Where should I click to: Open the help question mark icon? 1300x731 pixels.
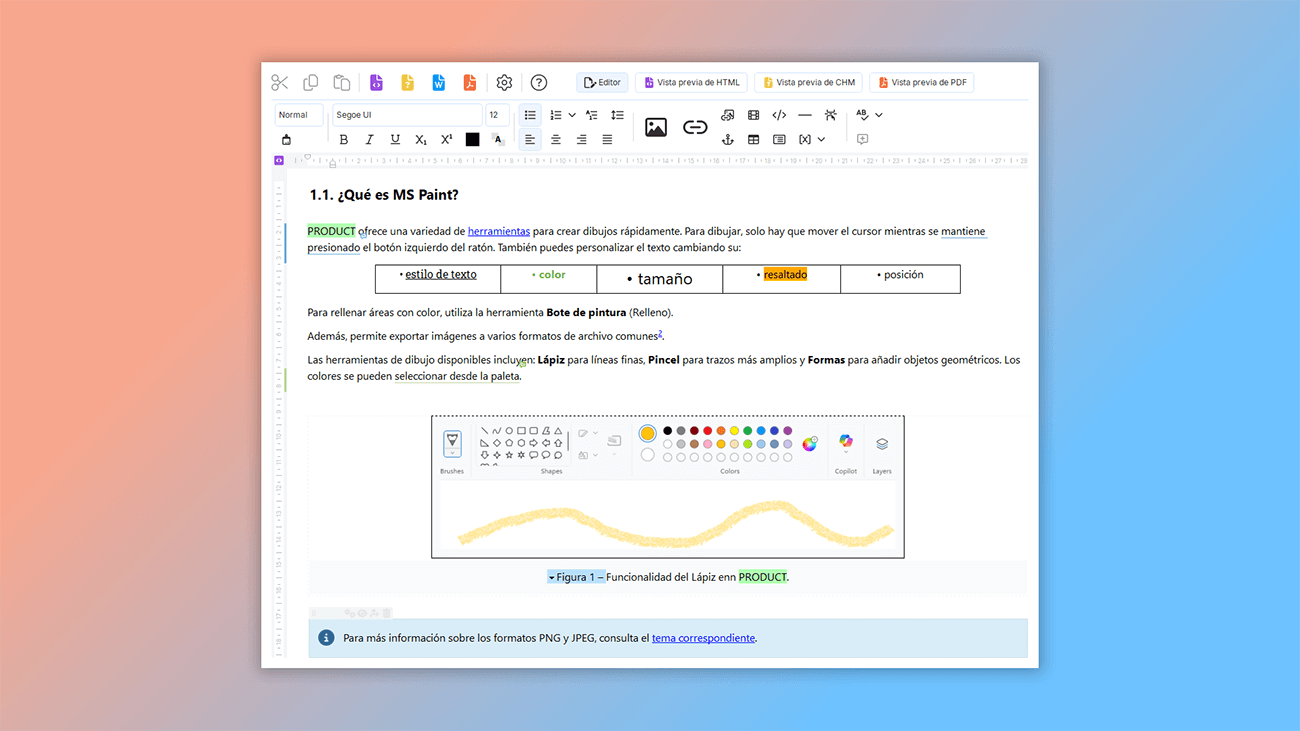pyautogui.click(x=539, y=83)
